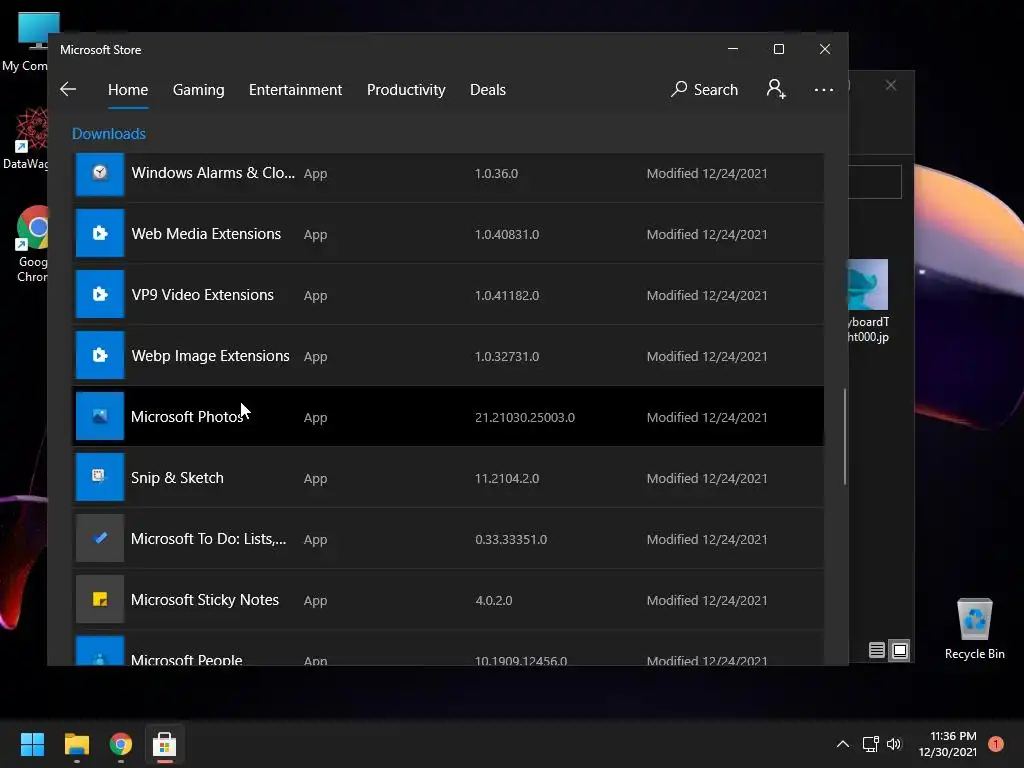Screen dimensions: 1024x768
Task: Open the See more ellipsis menu
Action: point(824,89)
